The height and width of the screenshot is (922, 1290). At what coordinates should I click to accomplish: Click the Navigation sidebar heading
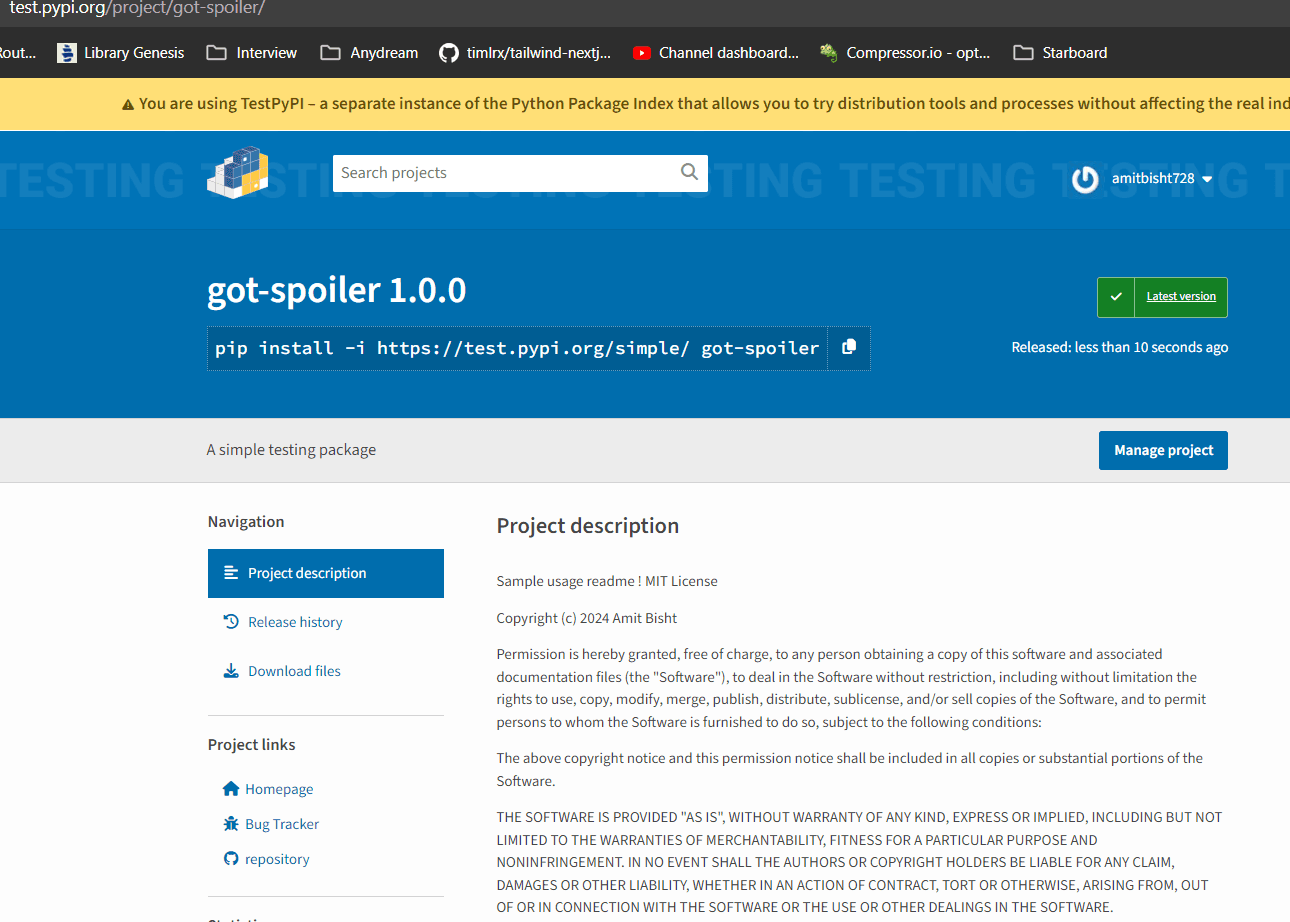coord(246,522)
